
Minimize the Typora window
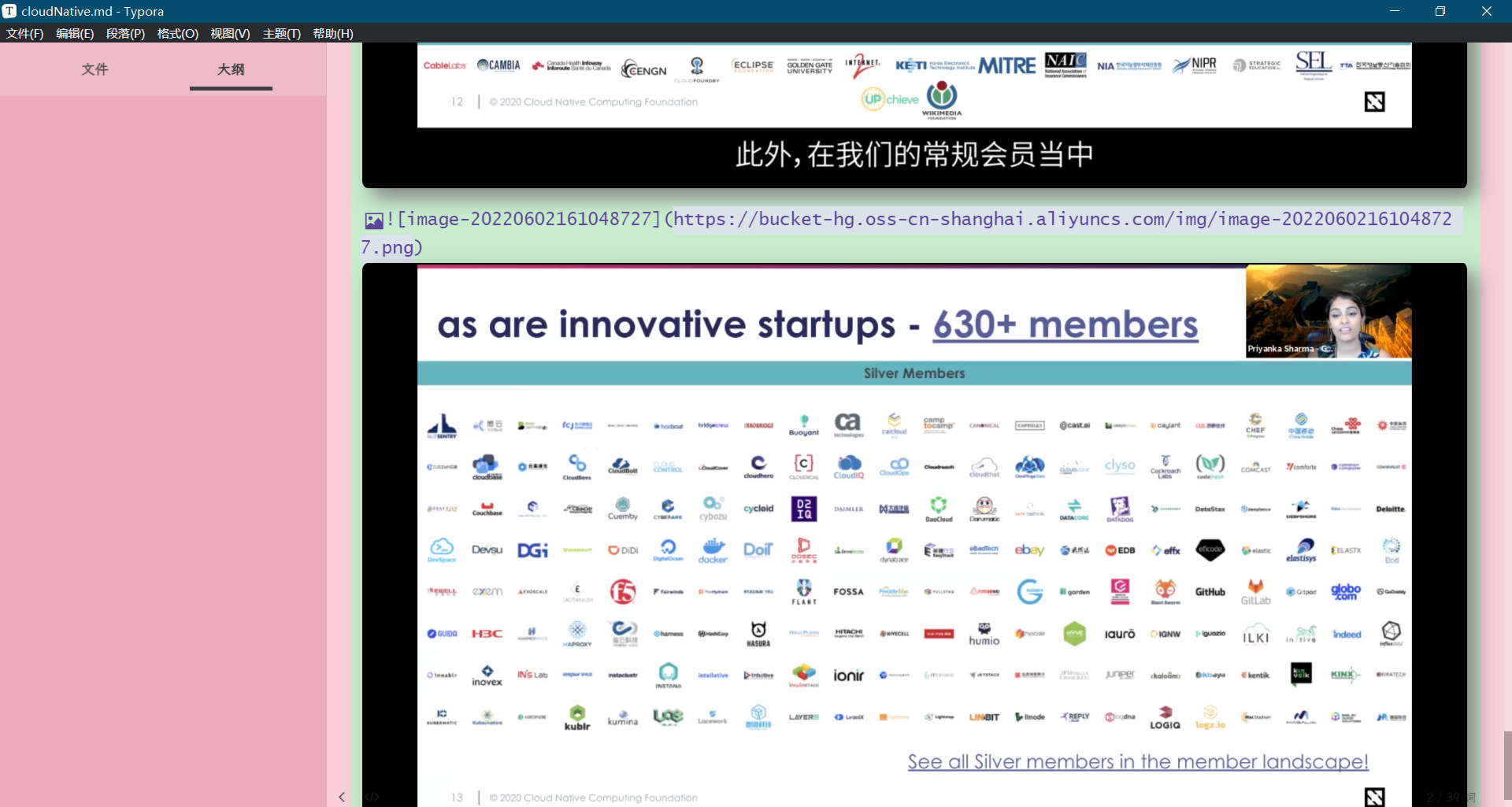(x=1394, y=11)
